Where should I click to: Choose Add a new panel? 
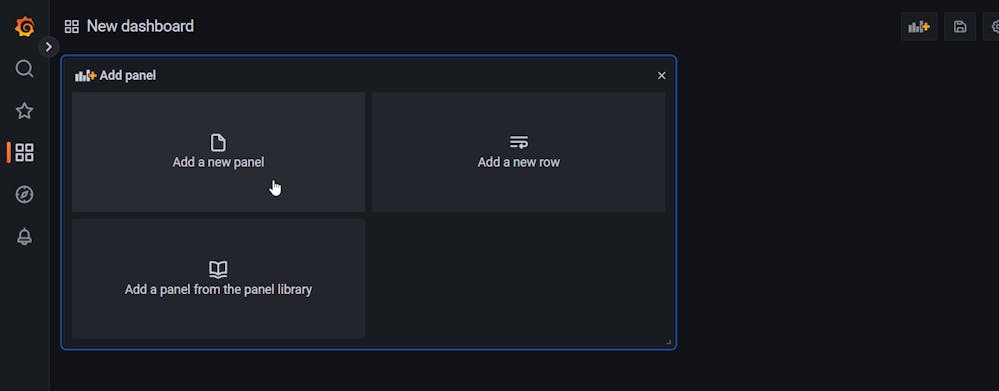[219, 152]
